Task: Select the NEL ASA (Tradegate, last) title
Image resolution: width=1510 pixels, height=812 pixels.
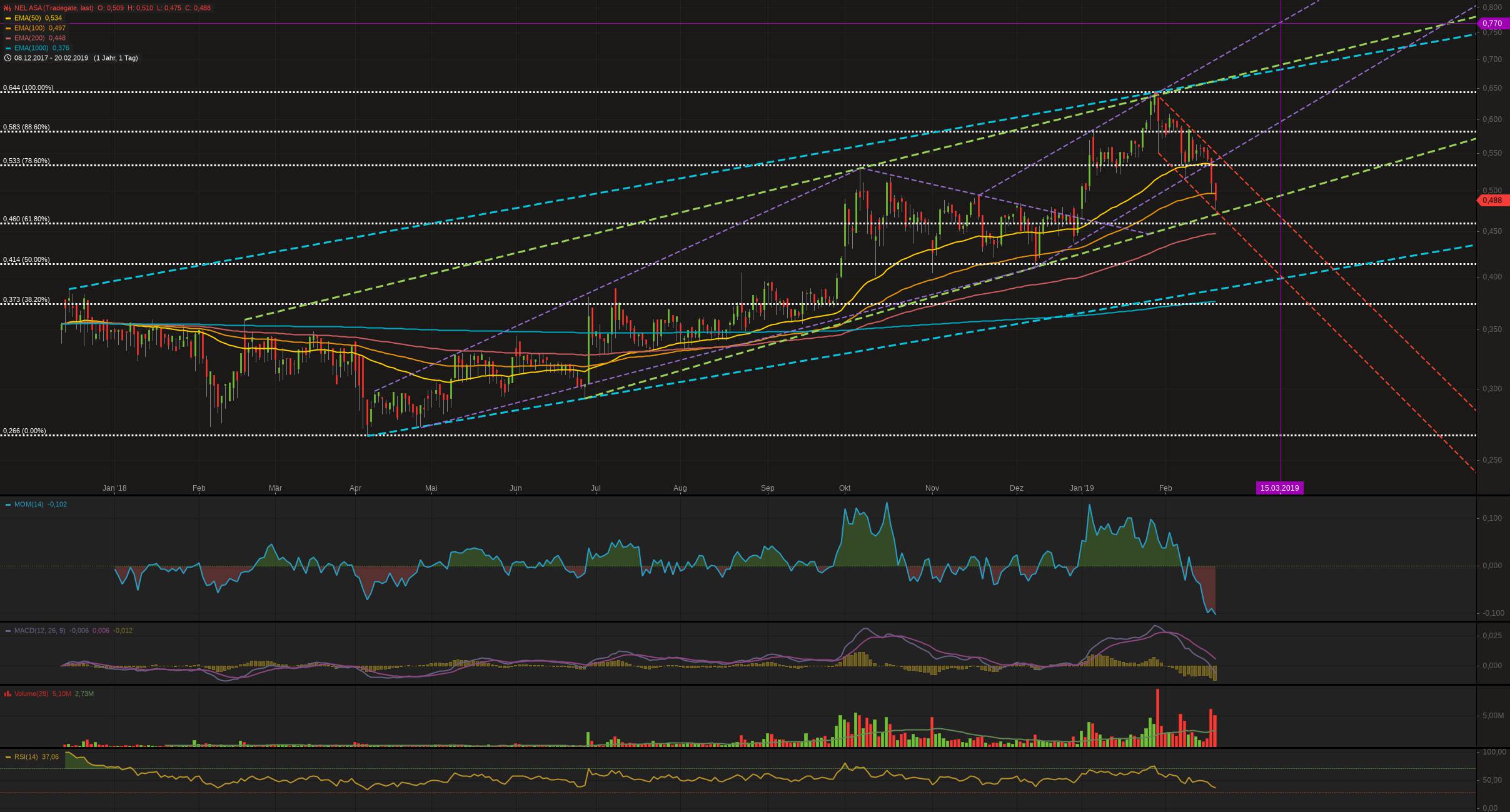Action: [54, 8]
